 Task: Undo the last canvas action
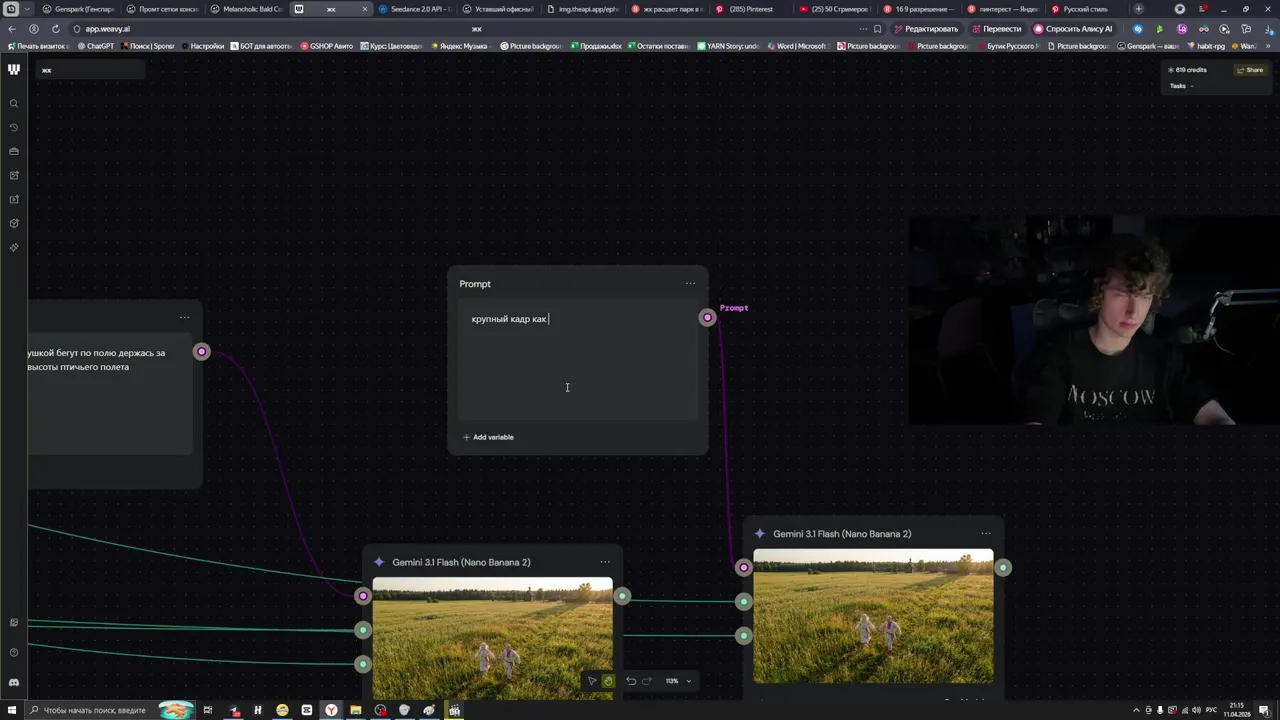coord(631,681)
